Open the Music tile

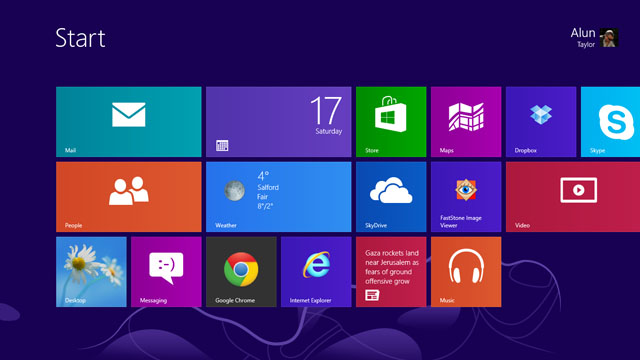pos(466,272)
